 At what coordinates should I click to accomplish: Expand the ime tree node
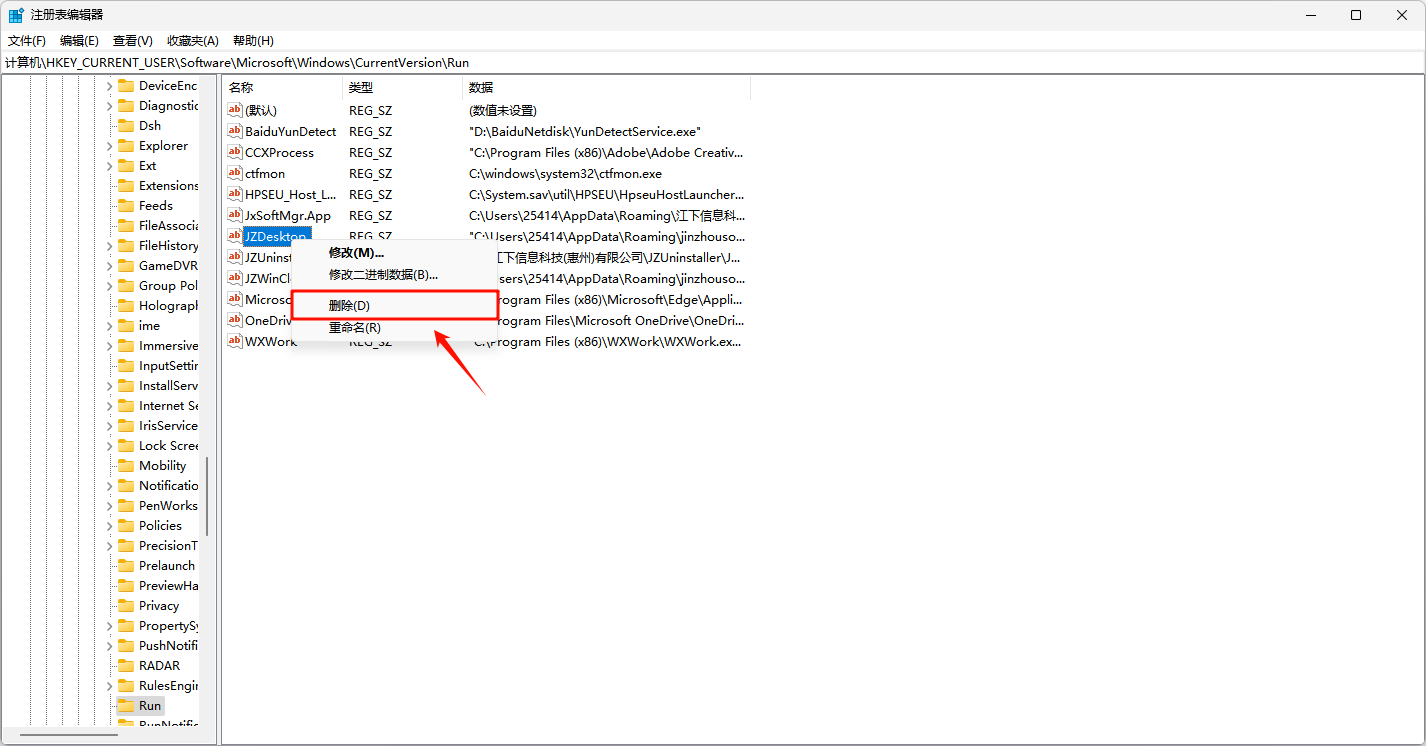(x=110, y=325)
